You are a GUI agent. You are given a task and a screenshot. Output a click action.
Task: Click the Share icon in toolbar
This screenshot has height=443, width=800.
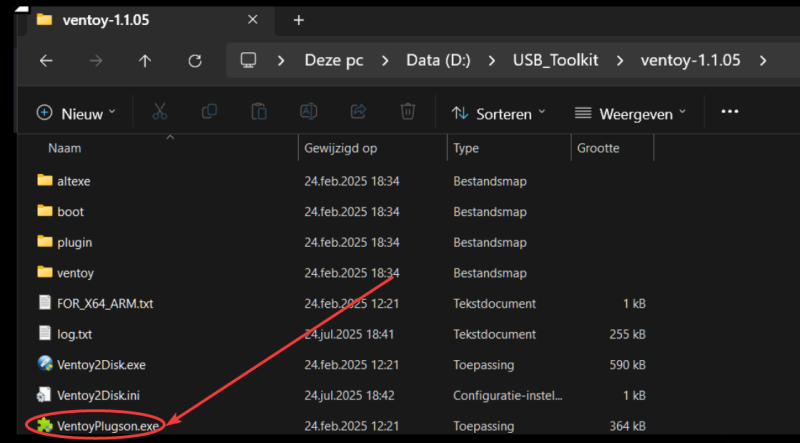(x=358, y=112)
